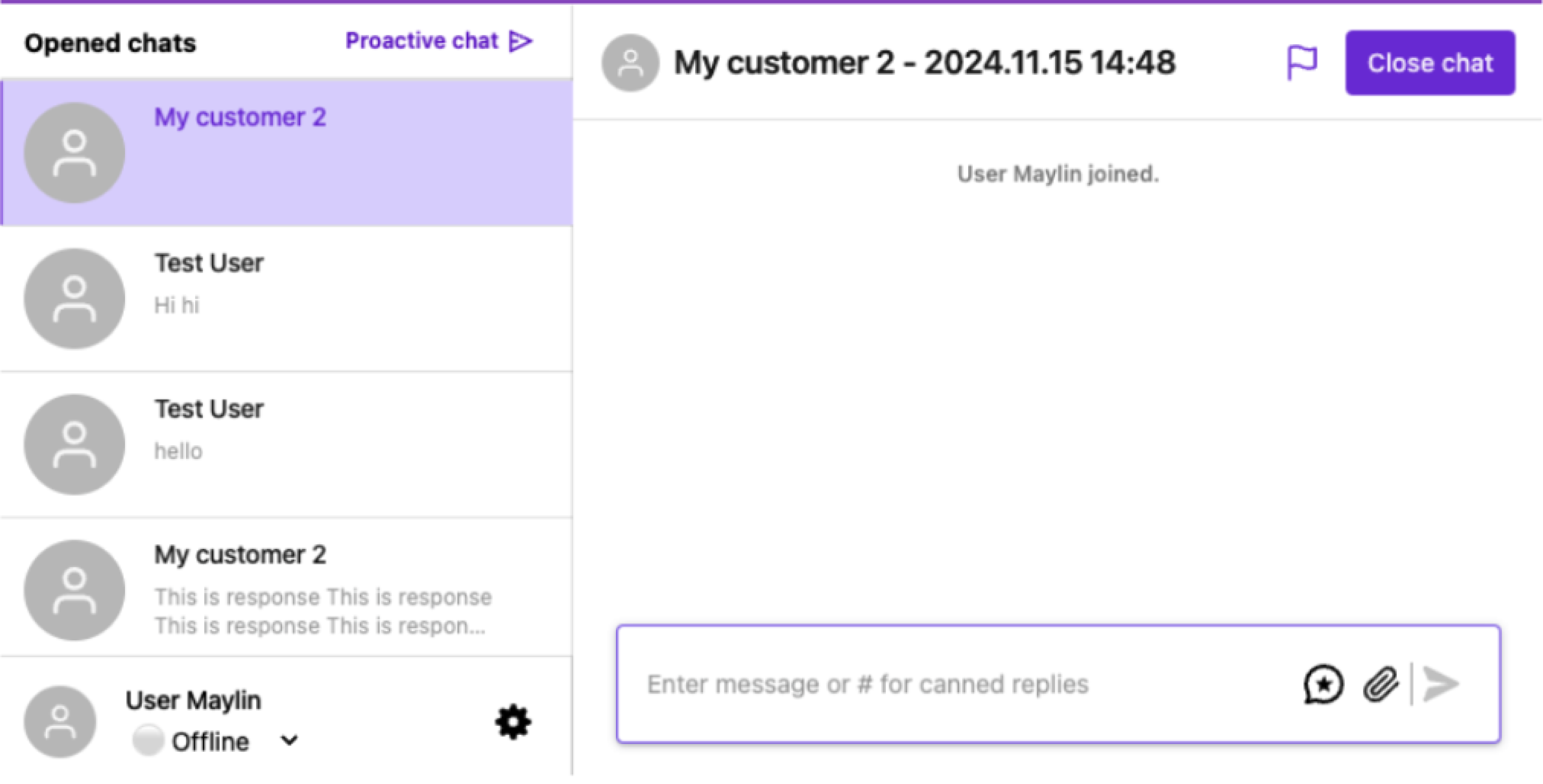Viewport: 1543px width, 784px height.
Task: Flag the current chat with flag icon
Action: tap(1302, 62)
